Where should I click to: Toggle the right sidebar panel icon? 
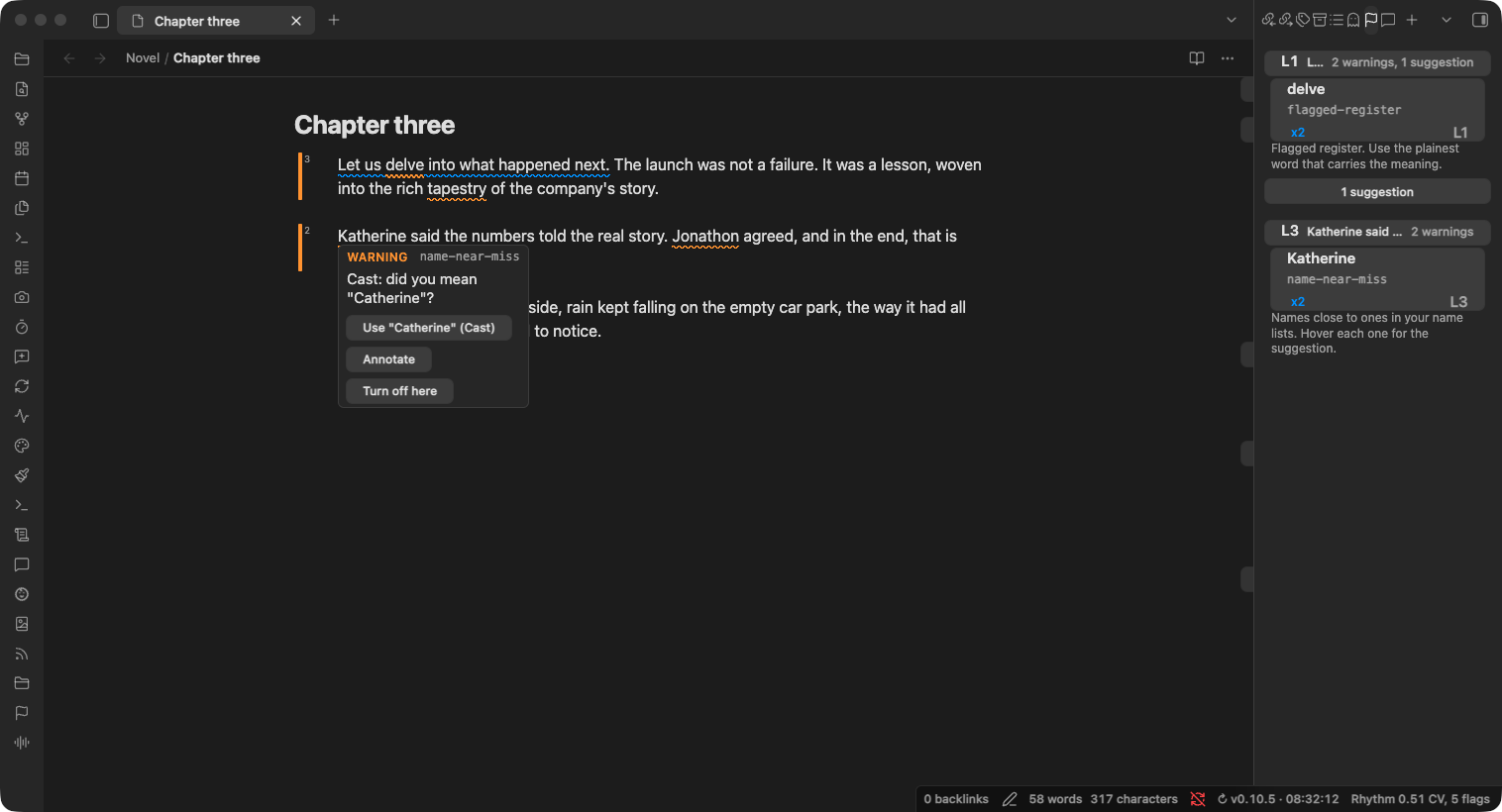click(1480, 20)
